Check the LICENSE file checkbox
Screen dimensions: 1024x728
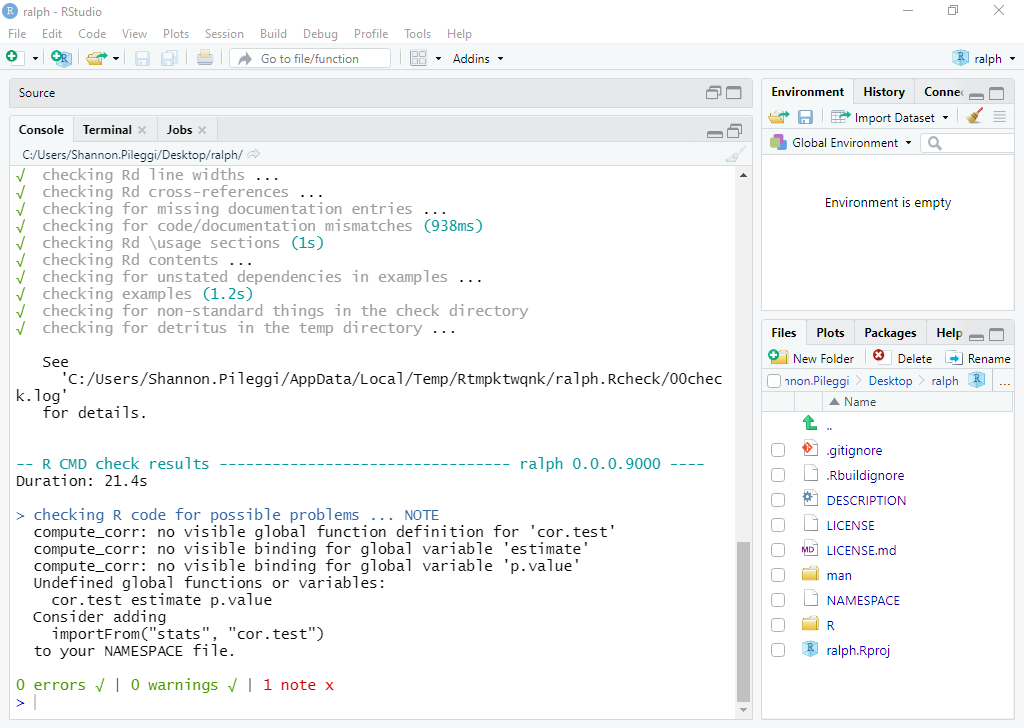tap(778, 526)
